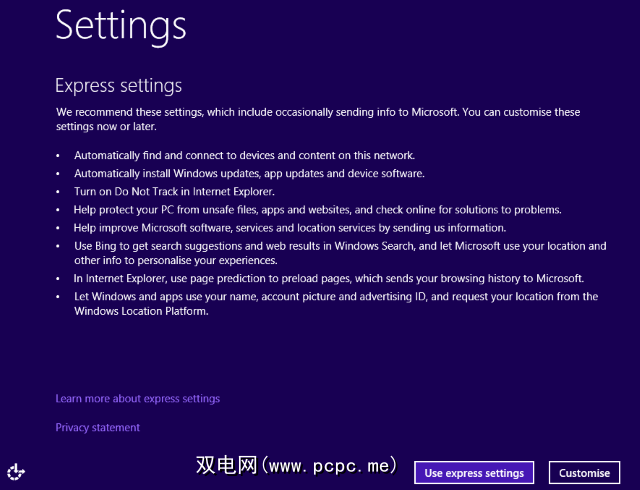This screenshot has height=490, width=640.
Task: Click the 'Let Windows and apps use your name' text
Action: pos(336,296)
